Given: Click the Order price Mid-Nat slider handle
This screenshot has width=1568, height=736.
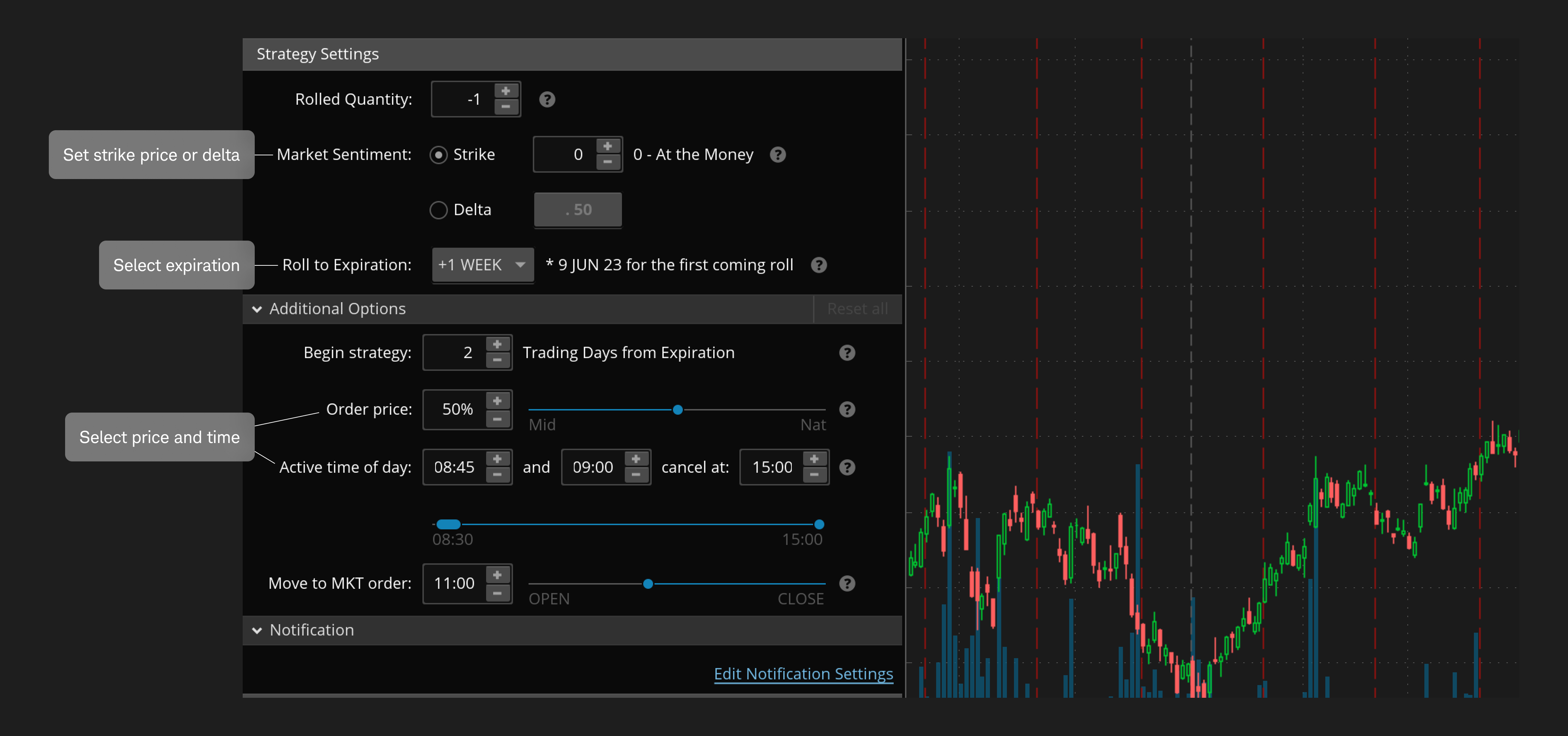Looking at the screenshot, I should pos(678,410).
